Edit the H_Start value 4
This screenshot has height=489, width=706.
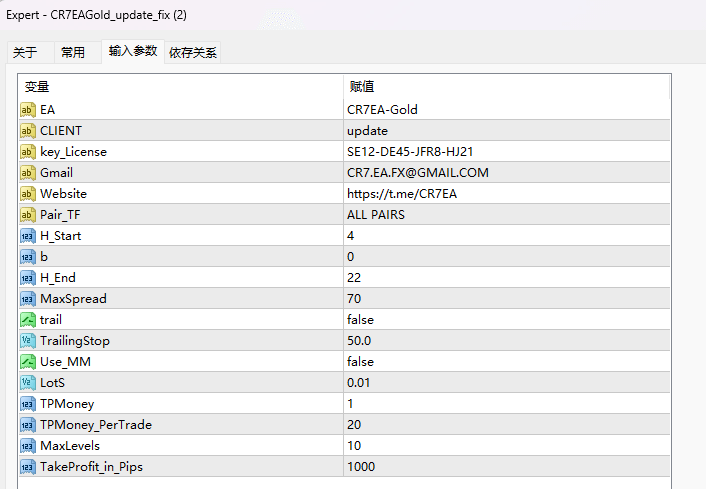pos(507,235)
